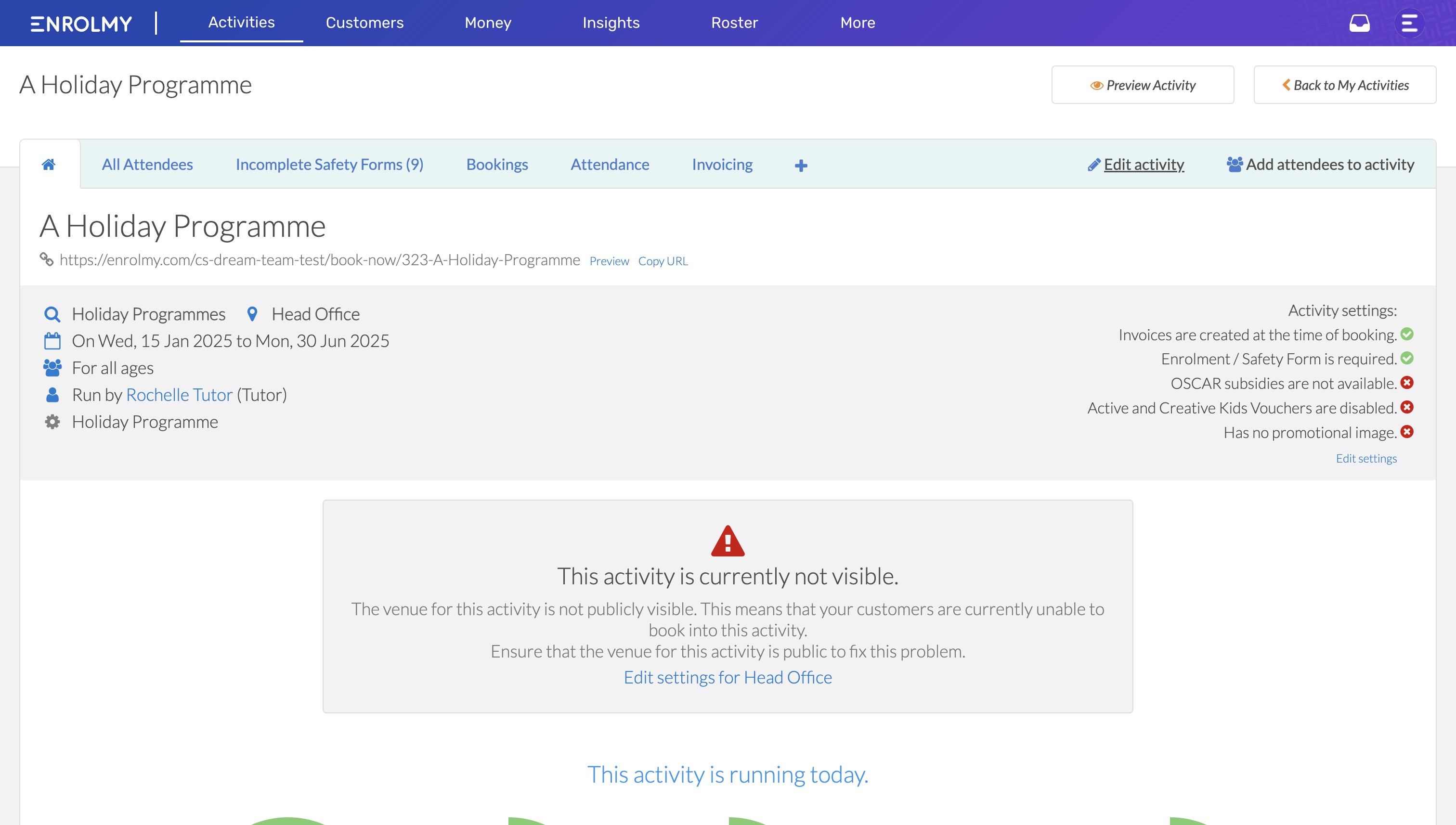Image resolution: width=1456 pixels, height=825 pixels.
Task: Open the hamburger account menu icon
Action: (1409, 23)
